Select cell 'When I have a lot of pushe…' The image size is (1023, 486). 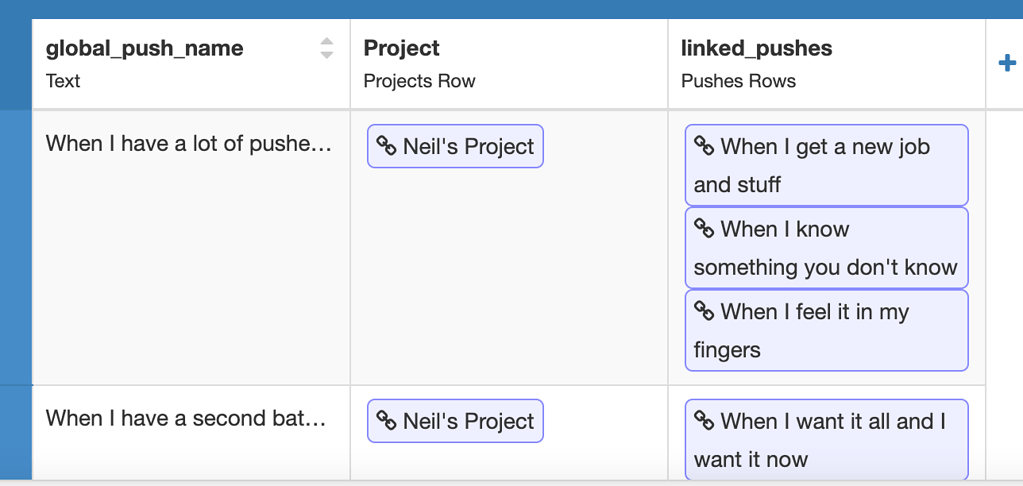coord(189,144)
